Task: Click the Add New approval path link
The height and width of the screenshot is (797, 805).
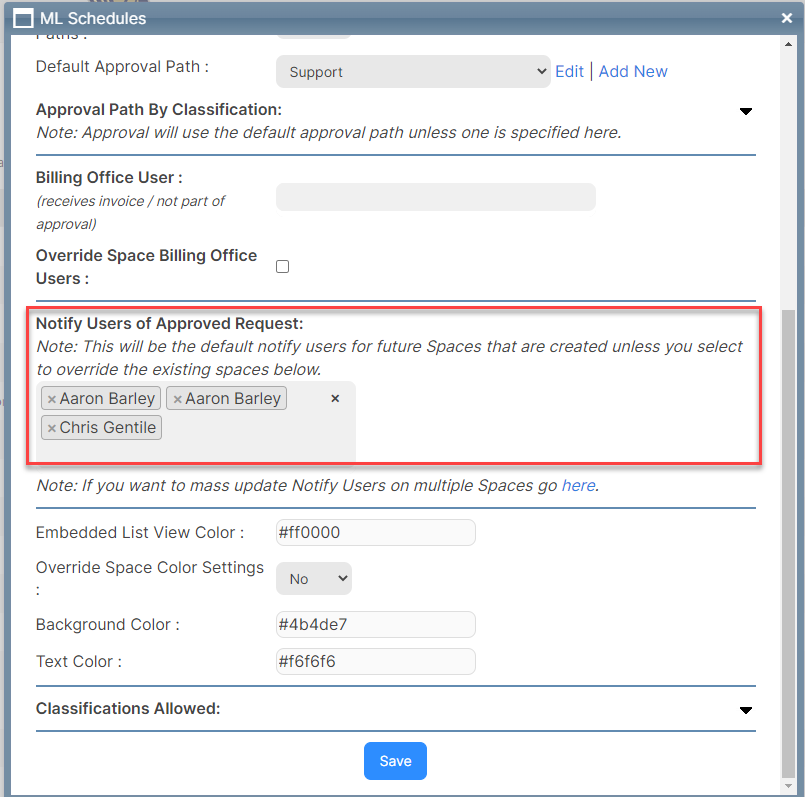Action: point(633,71)
